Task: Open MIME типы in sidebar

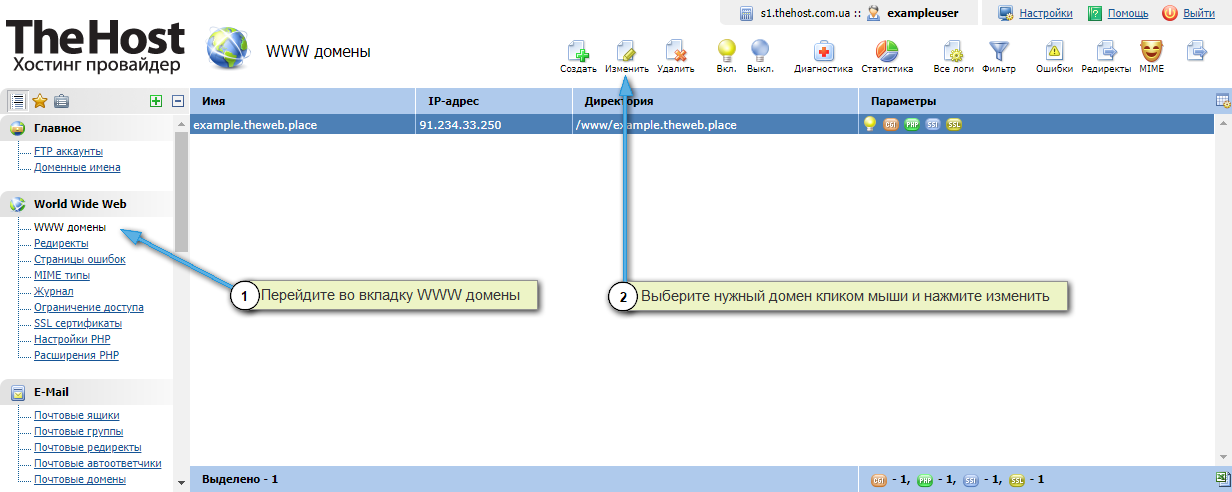Action: 62,275
